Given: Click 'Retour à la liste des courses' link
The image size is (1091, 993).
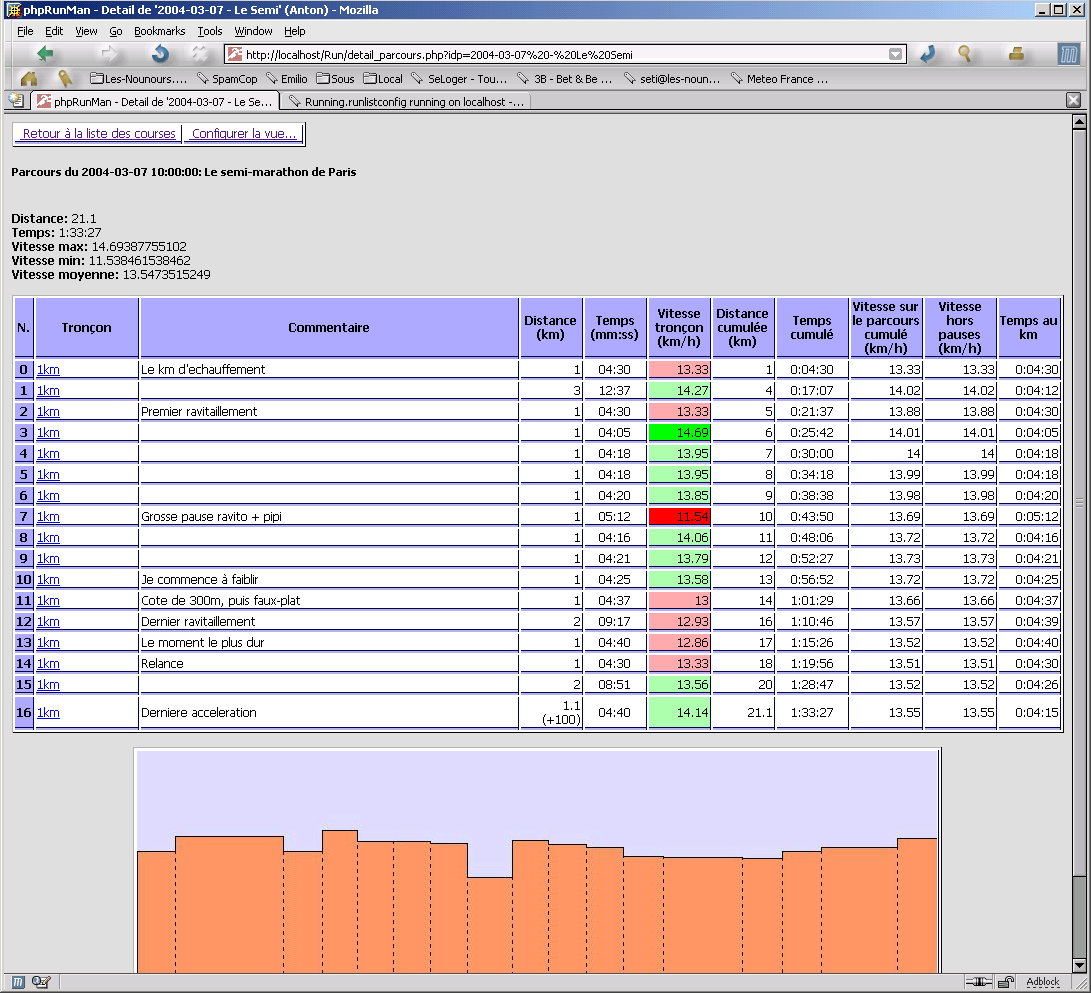Looking at the screenshot, I should 99,133.
